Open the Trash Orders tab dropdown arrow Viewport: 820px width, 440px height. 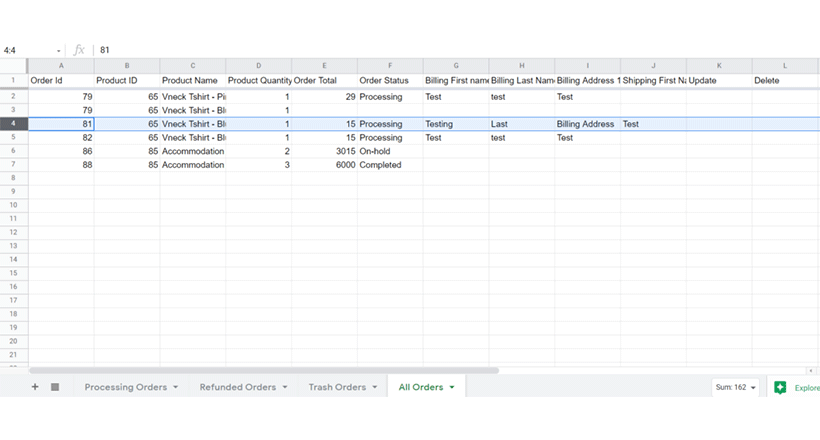coord(374,387)
